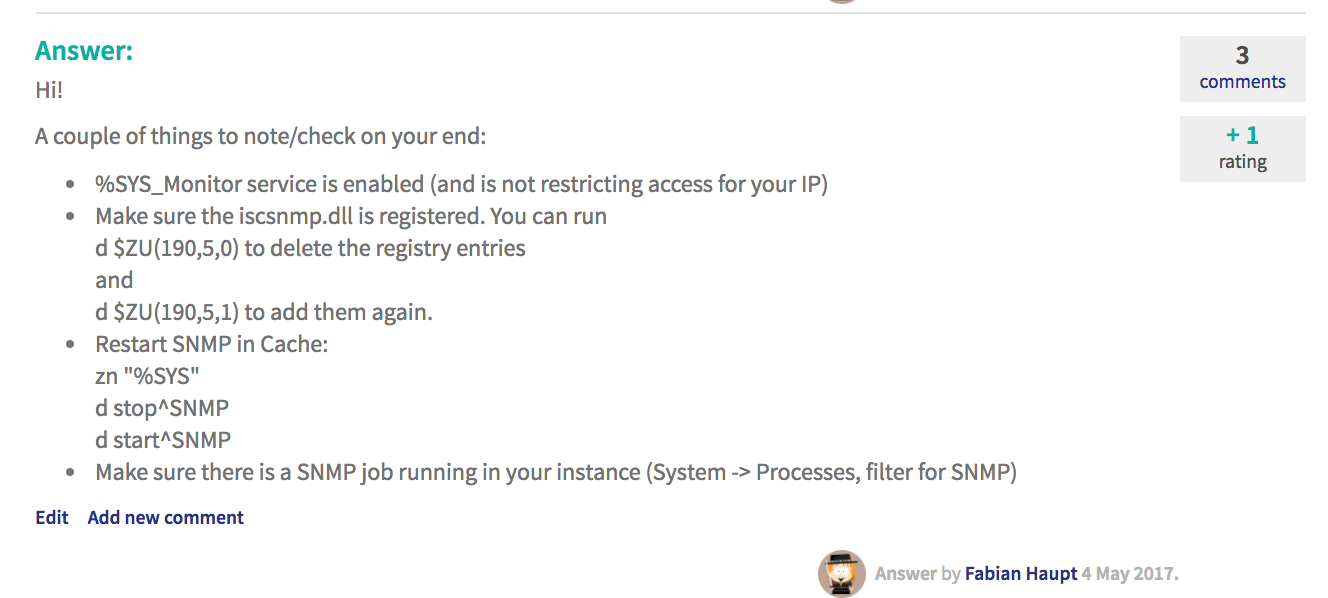This screenshot has height=598, width=1328.
Task: Click the d stop^SNMP command line
Action: (x=162, y=408)
